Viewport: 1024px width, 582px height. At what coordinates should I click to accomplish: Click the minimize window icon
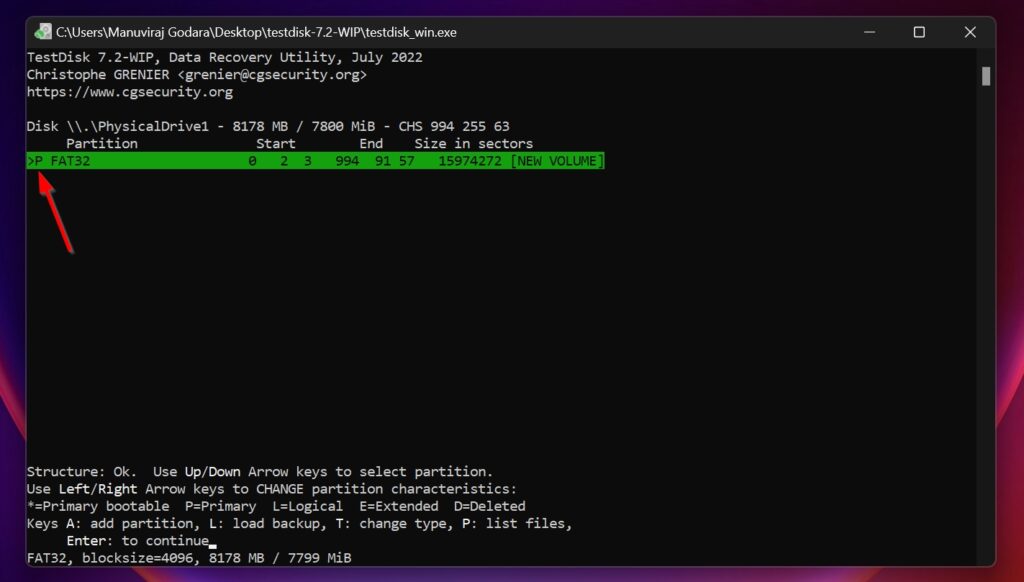(x=867, y=32)
